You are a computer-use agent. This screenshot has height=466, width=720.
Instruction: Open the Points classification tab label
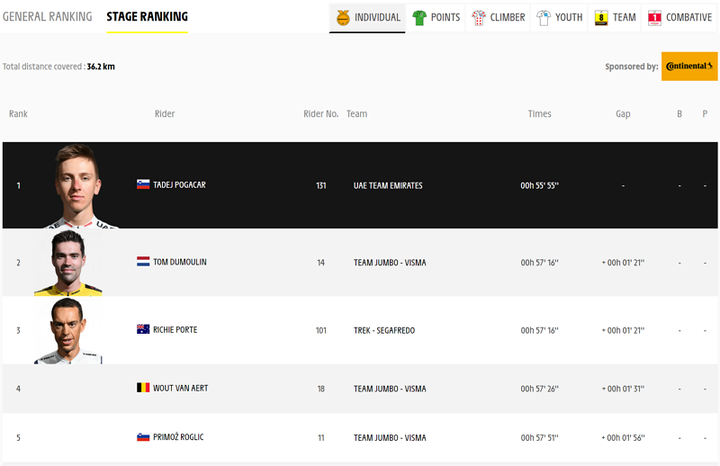[445, 17]
